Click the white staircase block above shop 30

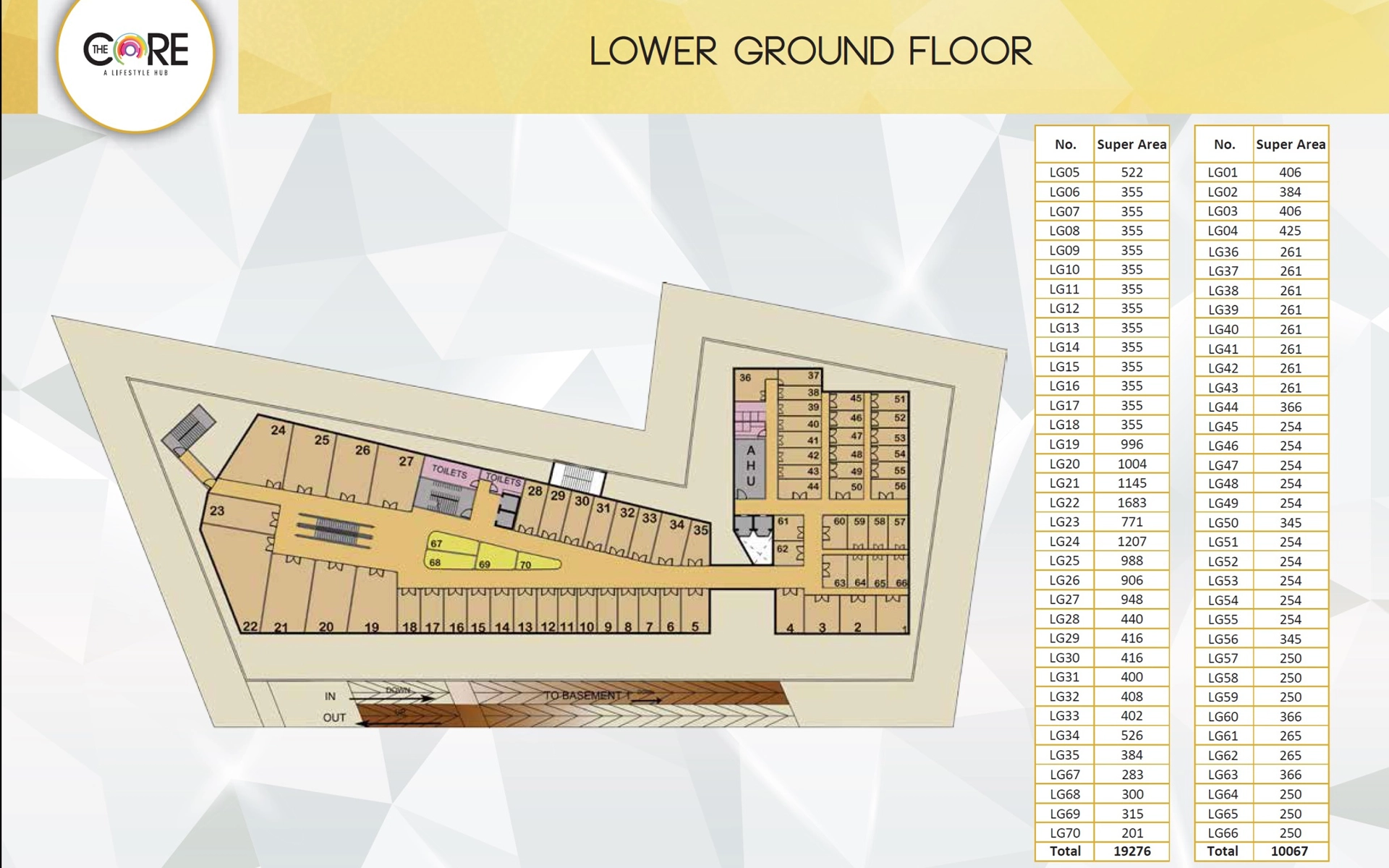(x=577, y=478)
